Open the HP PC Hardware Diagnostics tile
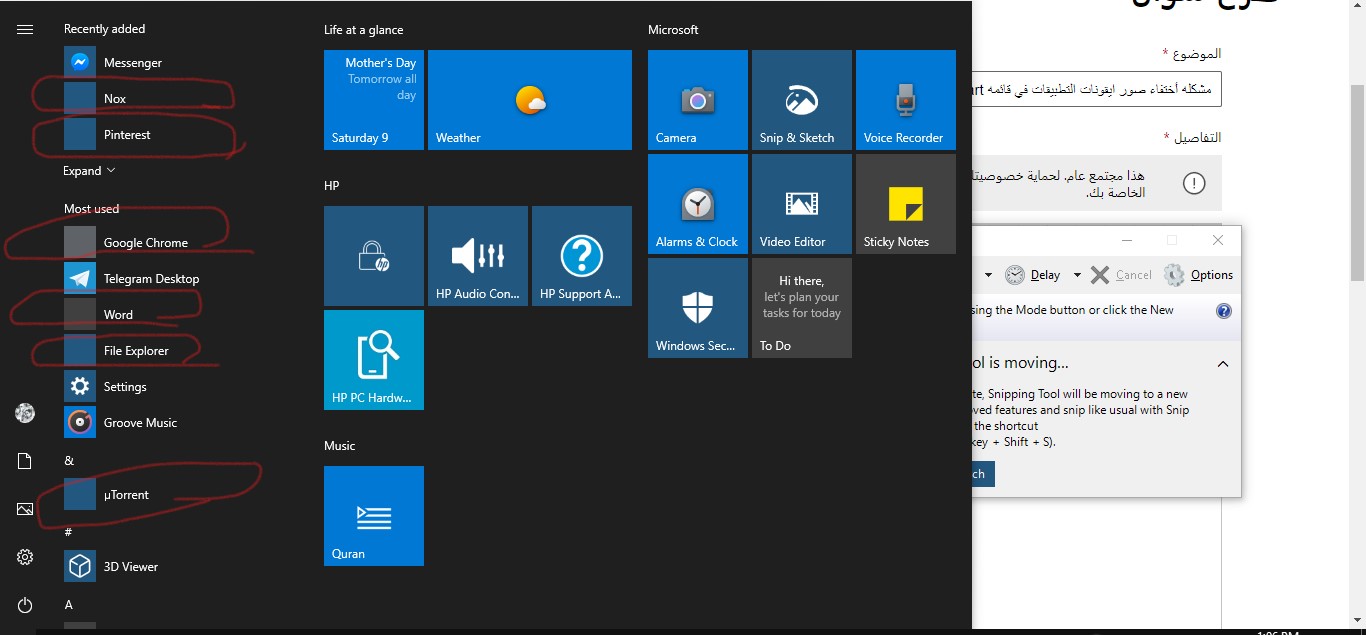Image resolution: width=1366 pixels, height=635 pixels. 374,360
